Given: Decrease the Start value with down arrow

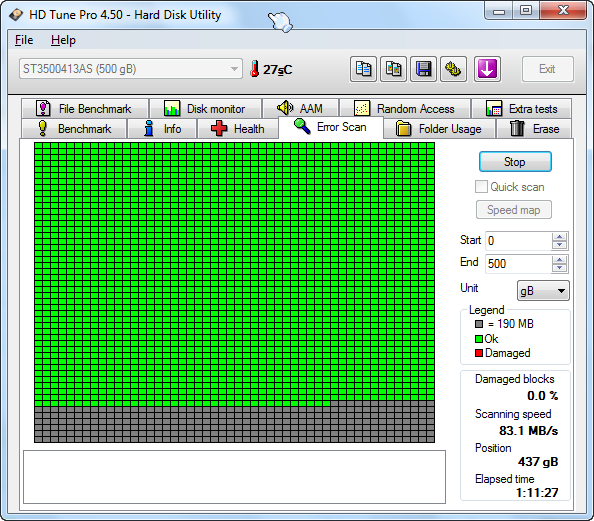Looking at the screenshot, I should pos(560,245).
